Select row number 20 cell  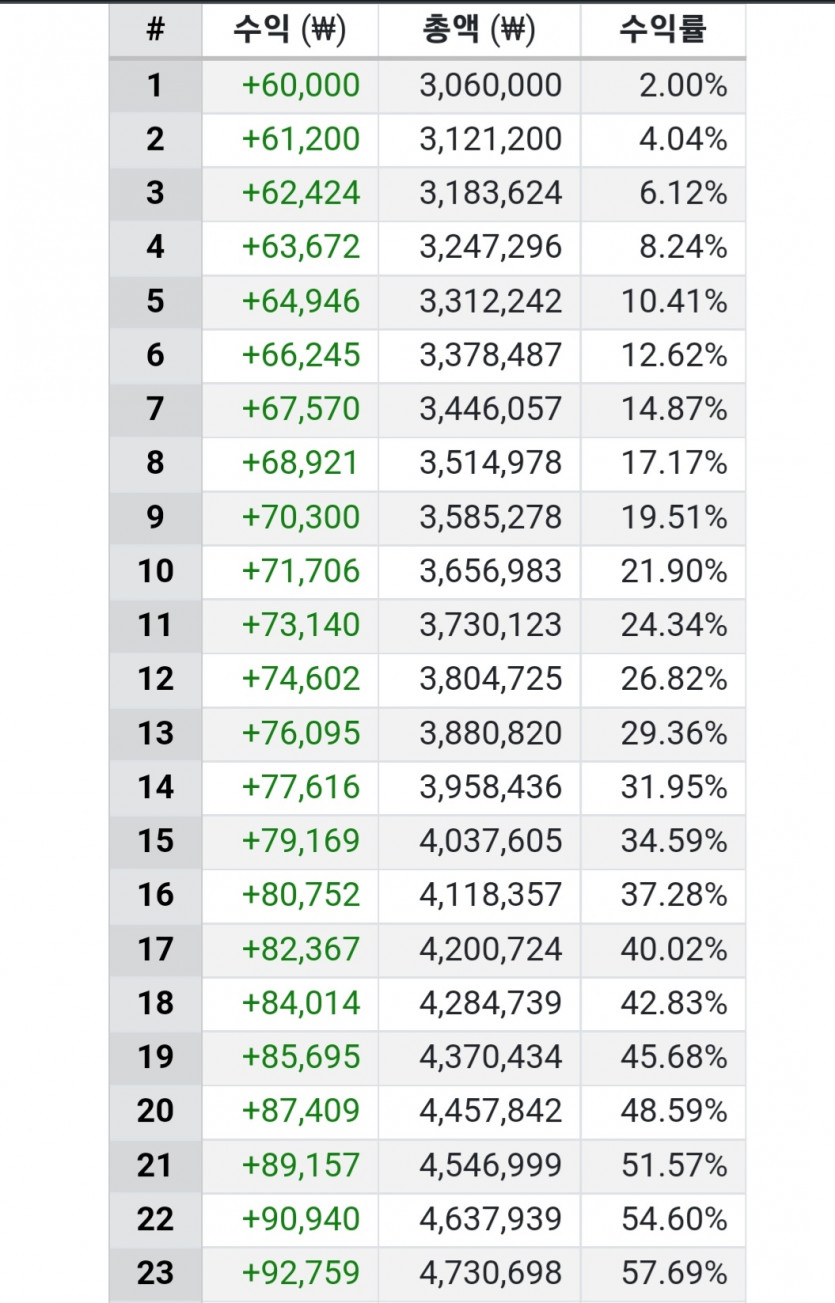[155, 1111]
